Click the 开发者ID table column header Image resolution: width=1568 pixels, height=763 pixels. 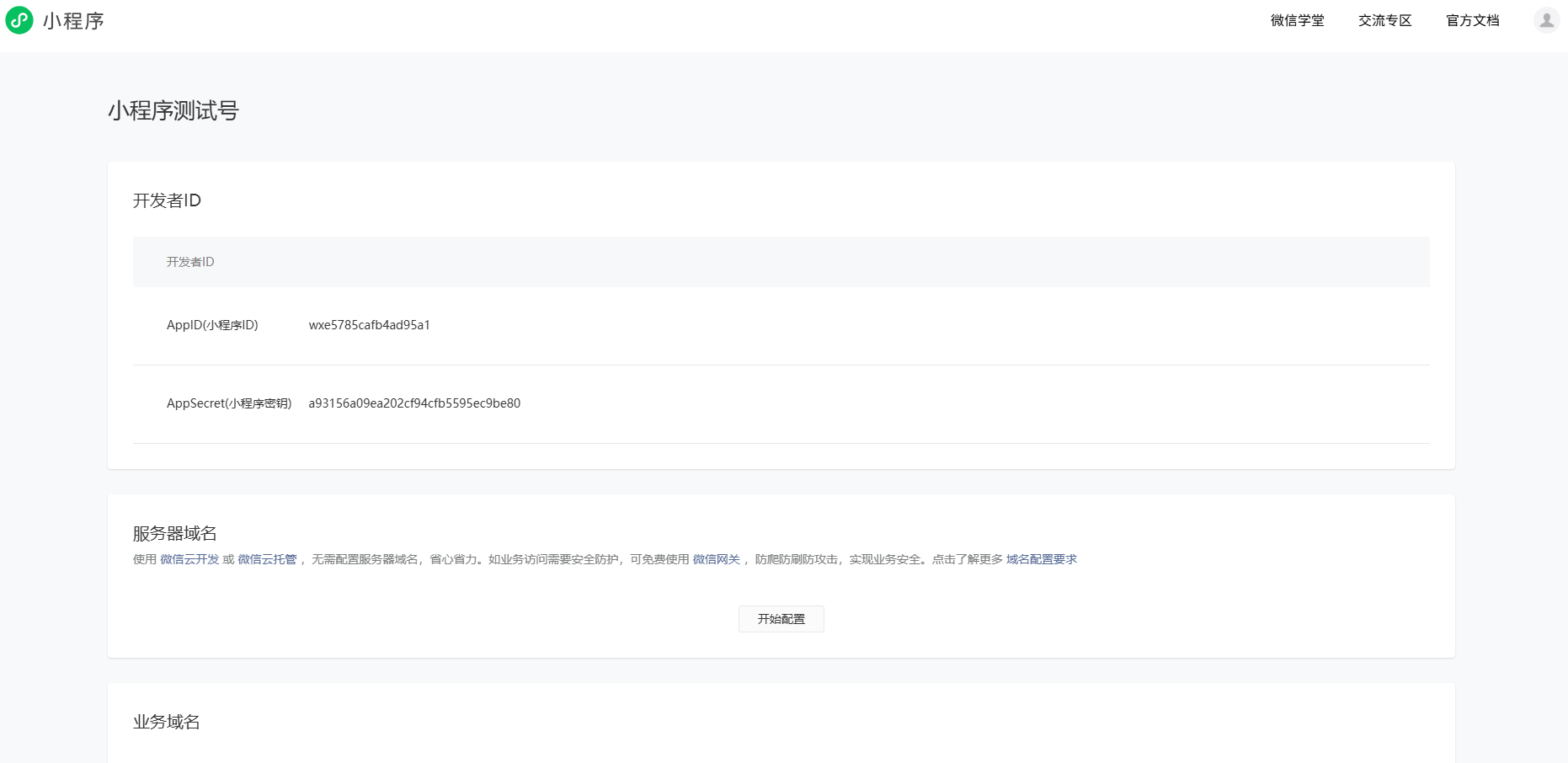pyautogui.click(x=190, y=262)
